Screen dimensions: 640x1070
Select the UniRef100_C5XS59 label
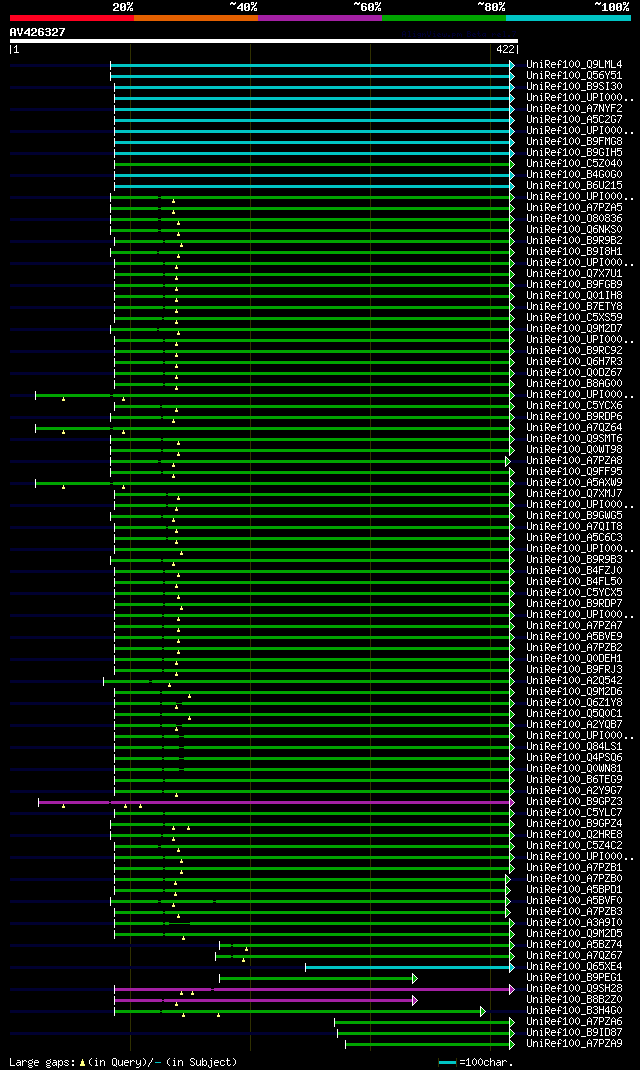[x=574, y=318]
